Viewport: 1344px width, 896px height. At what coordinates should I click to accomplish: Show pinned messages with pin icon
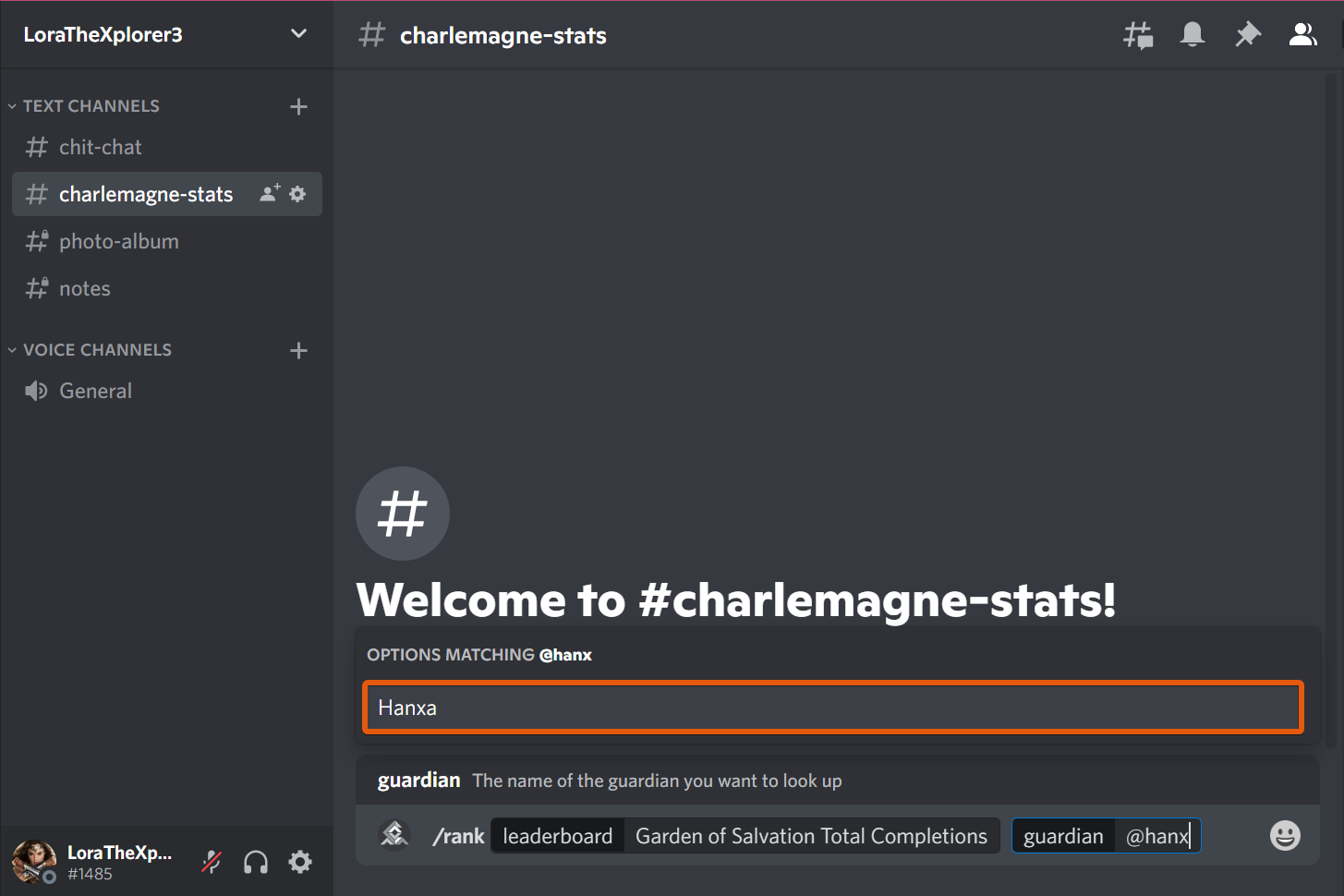tap(1248, 34)
